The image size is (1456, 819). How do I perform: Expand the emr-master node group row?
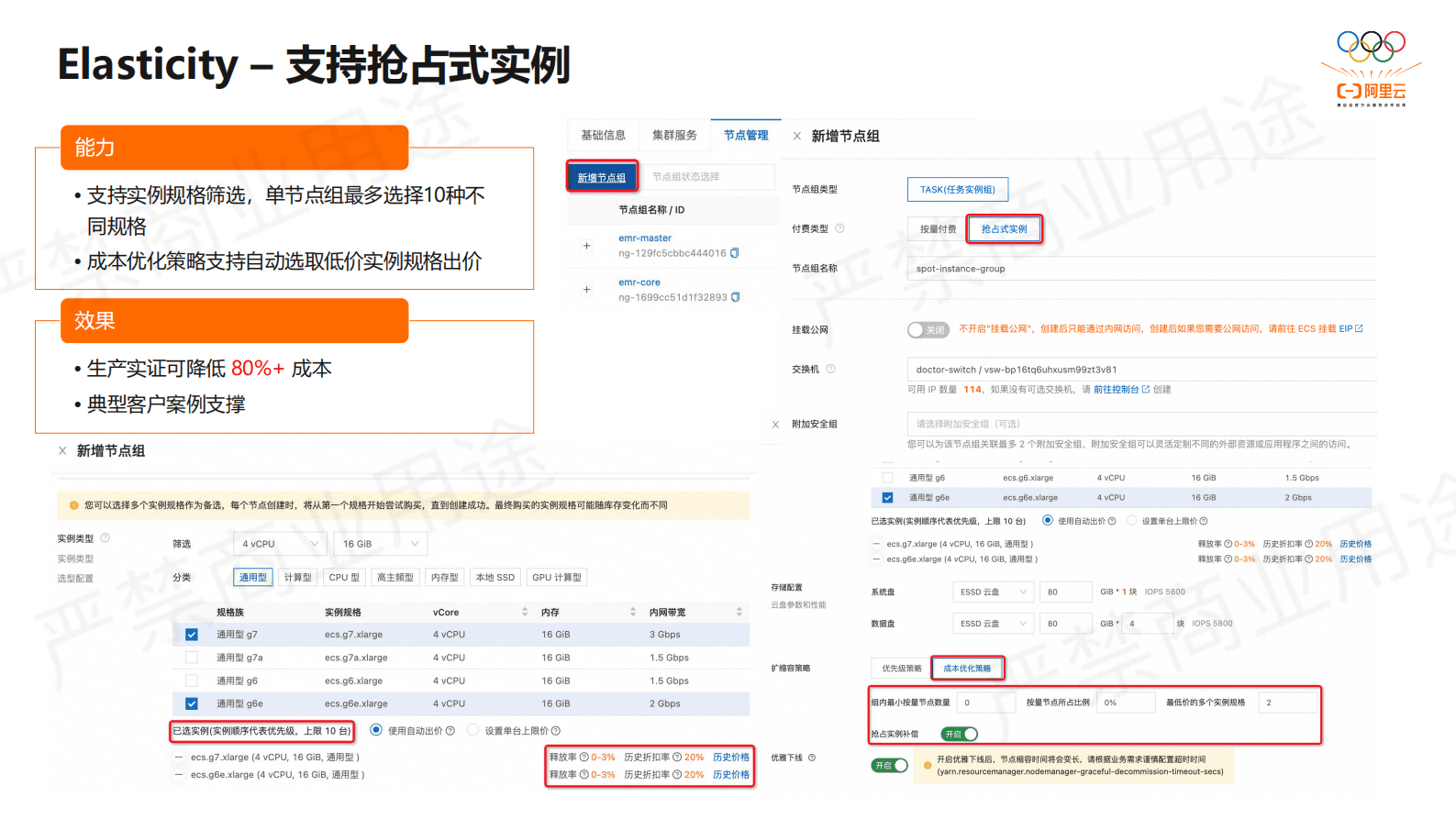pyautogui.click(x=586, y=246)
